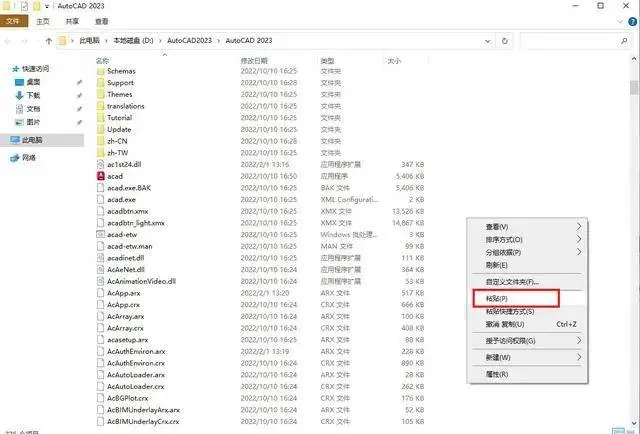Select the acasetup.arx file
The height and width of the screenshot is (434, 640).
[127, 340]
